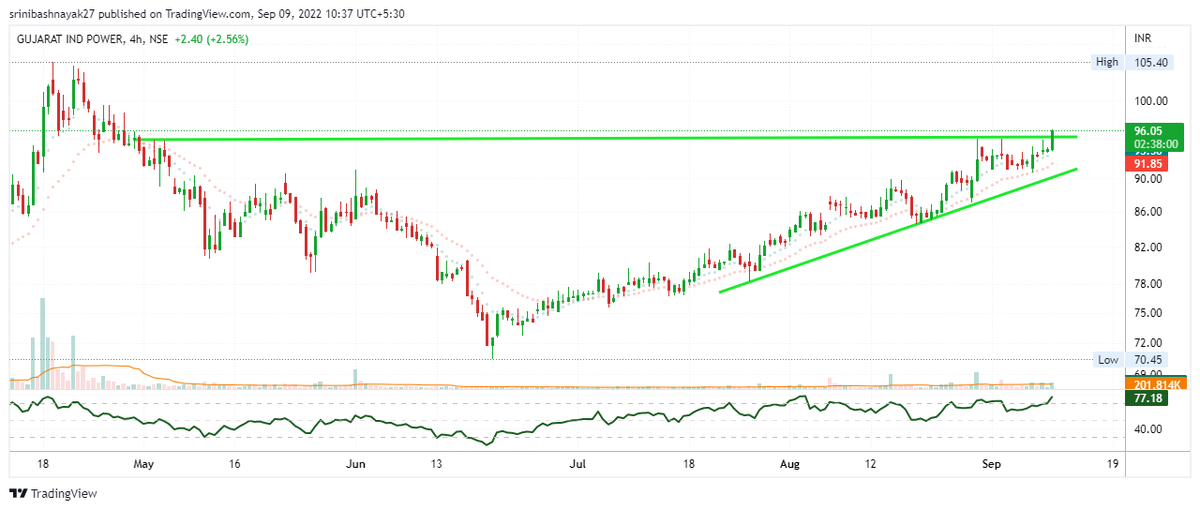Click the Sep date axis label
Screen dimensions: 1200x510
click(991, 464)
